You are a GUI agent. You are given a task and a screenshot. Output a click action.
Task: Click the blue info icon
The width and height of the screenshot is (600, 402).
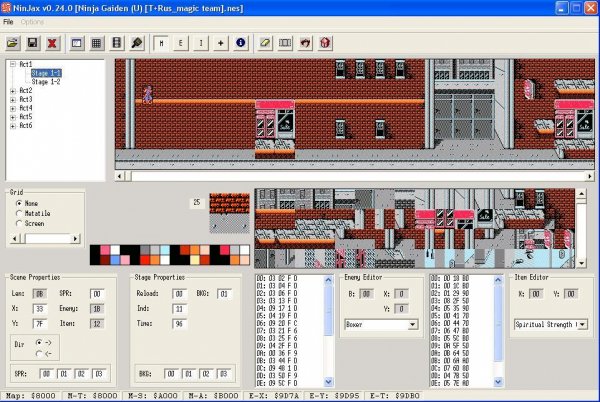240,43
